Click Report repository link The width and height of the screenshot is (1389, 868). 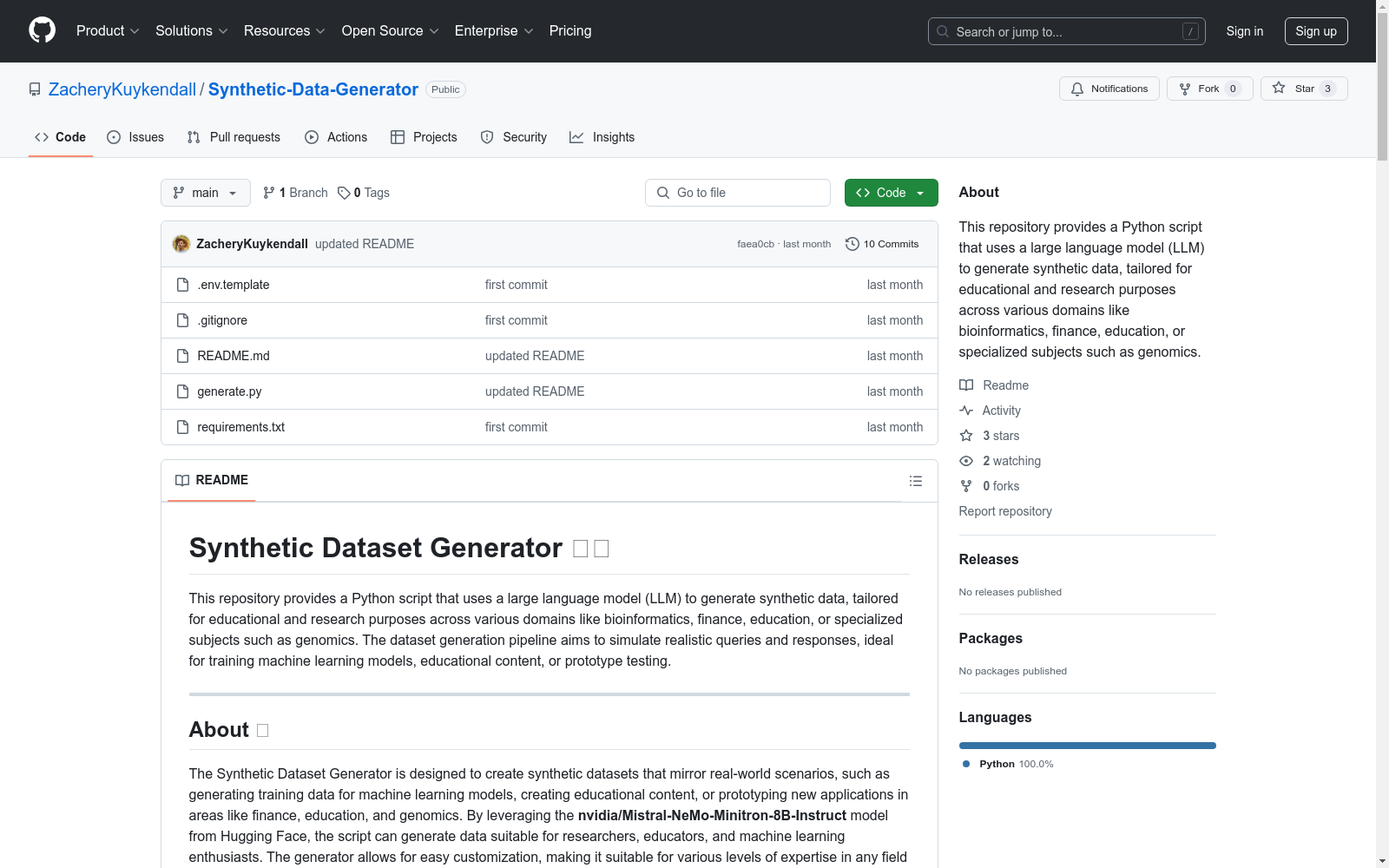pos(1005,511)
